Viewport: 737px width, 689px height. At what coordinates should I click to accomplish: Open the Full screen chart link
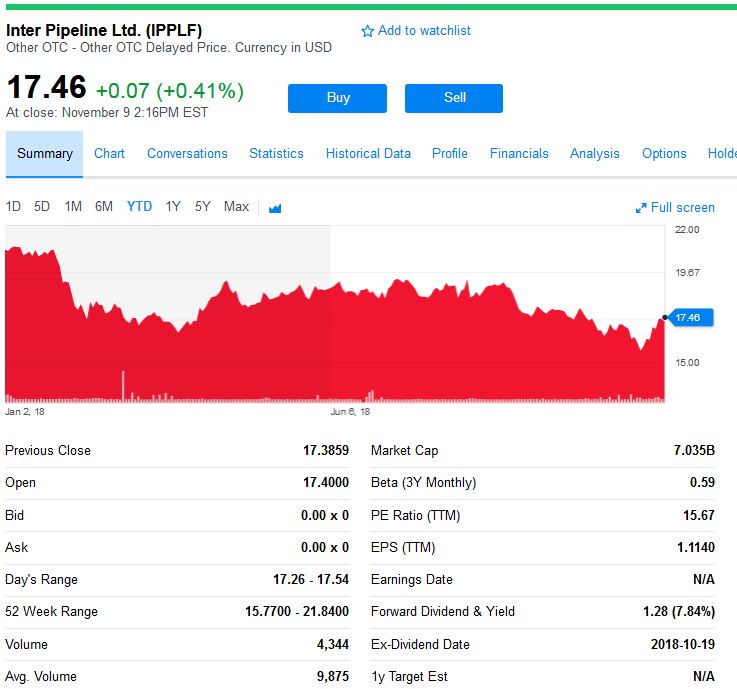pyautogui.click(x=675, y=207)
